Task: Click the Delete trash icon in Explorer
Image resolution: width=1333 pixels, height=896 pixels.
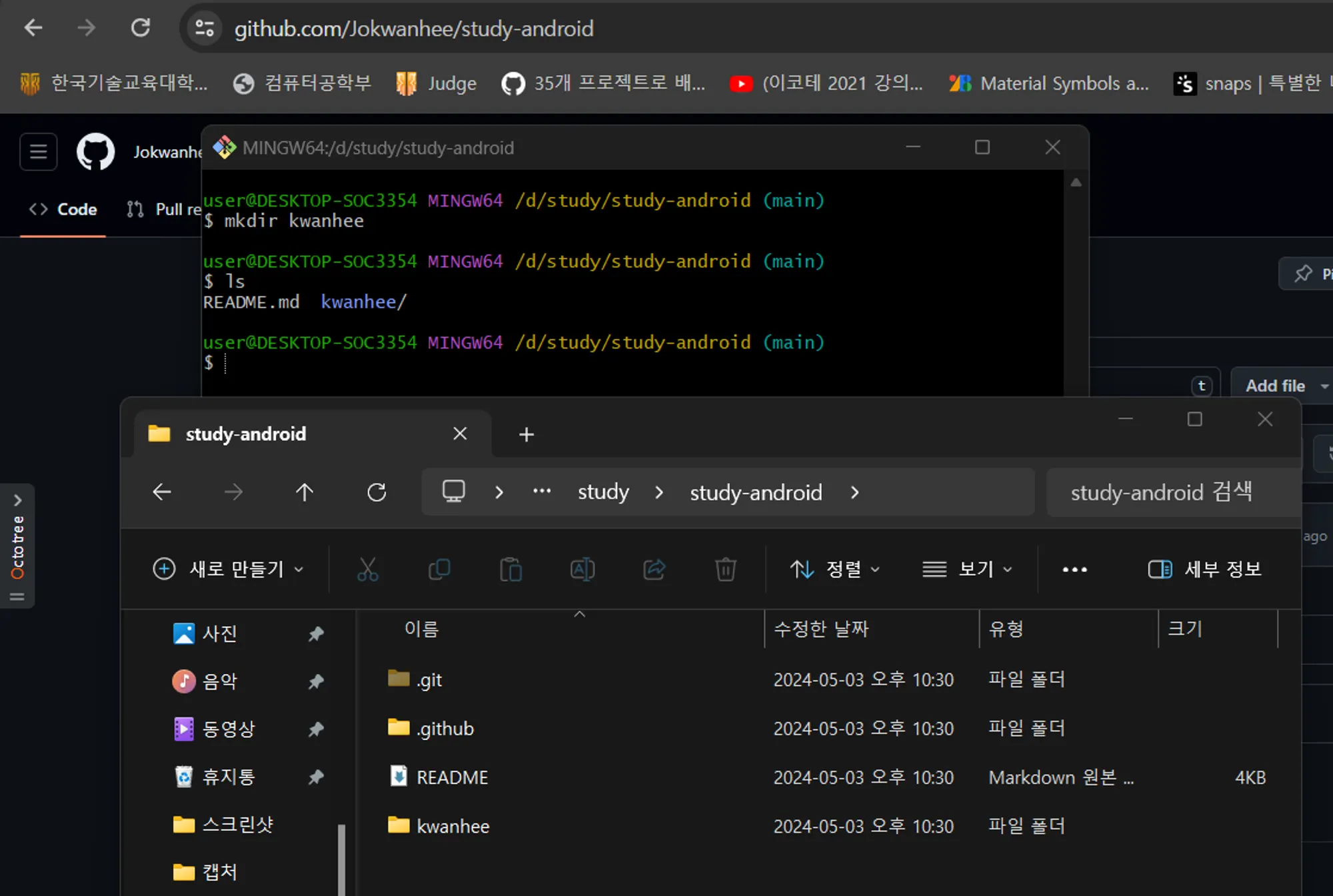Action: 725,569
